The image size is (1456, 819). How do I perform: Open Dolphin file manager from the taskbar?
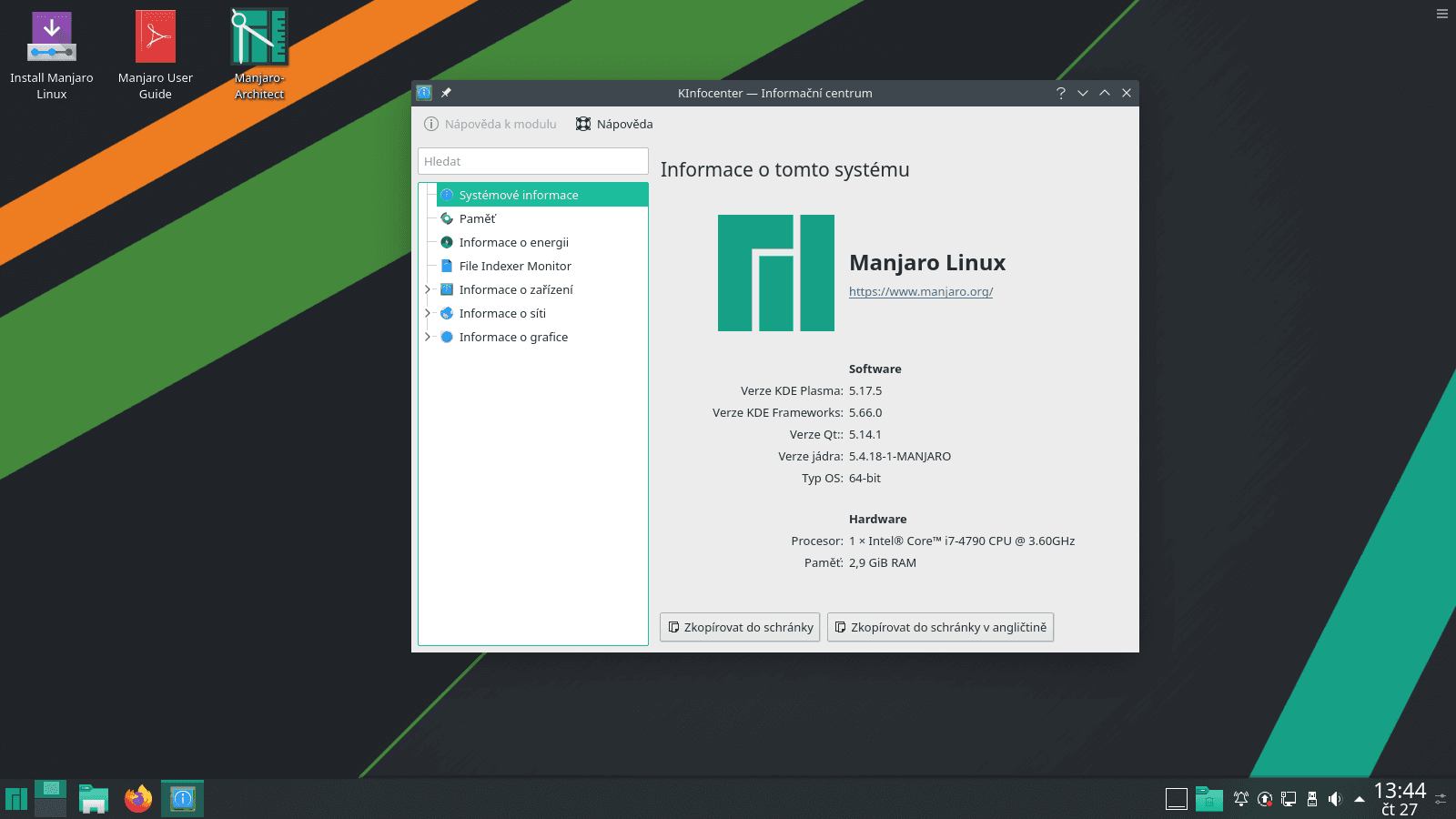pos(94,798)
